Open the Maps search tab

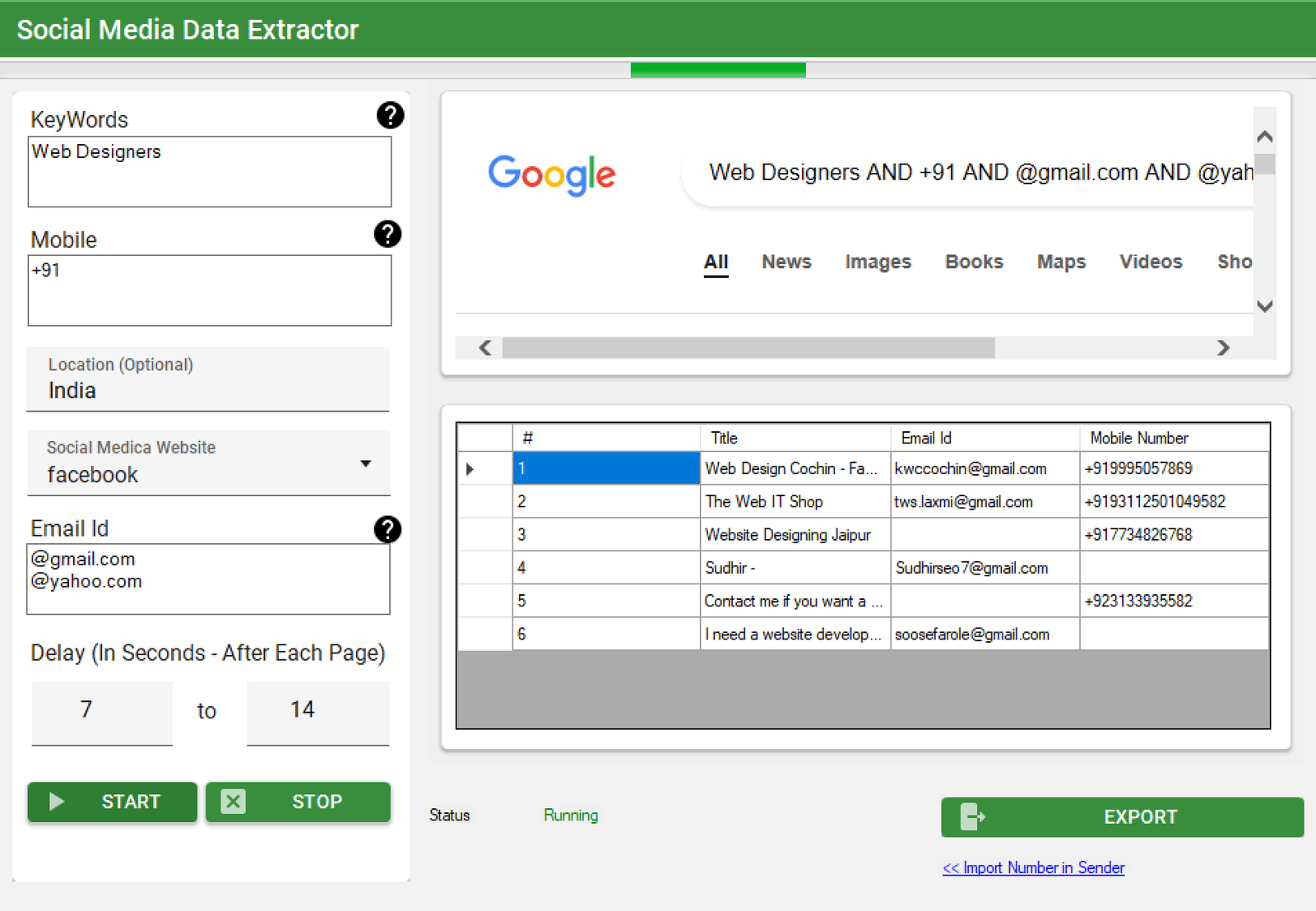[1061, 262]
